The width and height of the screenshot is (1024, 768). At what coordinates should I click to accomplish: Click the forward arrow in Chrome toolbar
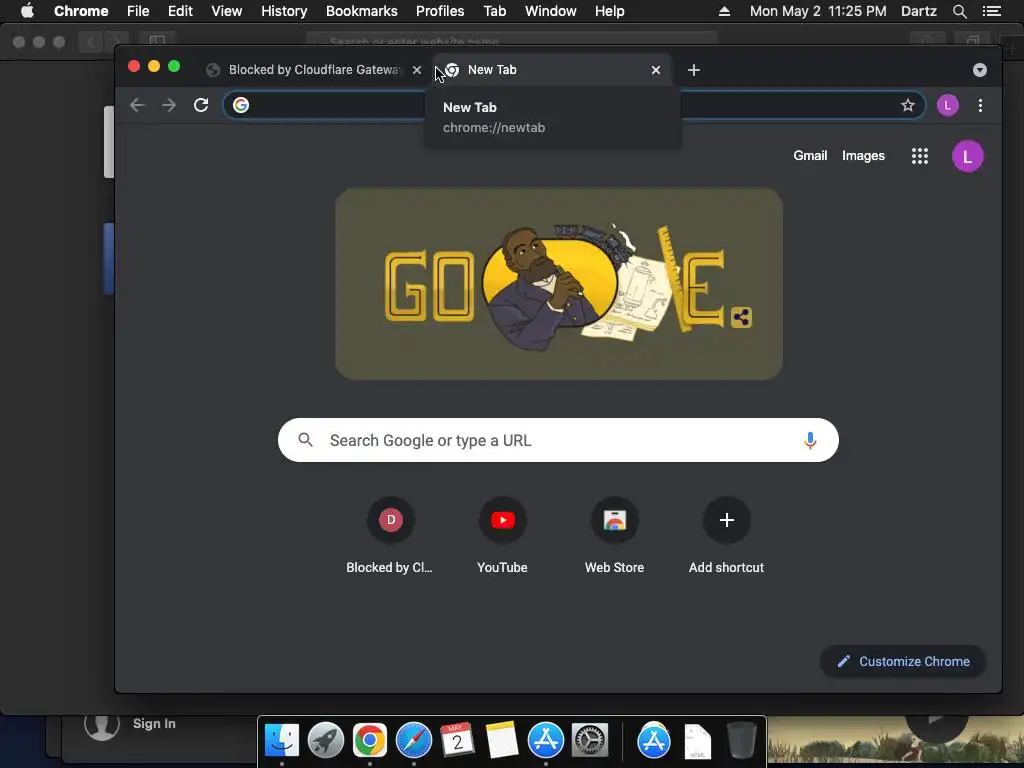click(169, 105)
